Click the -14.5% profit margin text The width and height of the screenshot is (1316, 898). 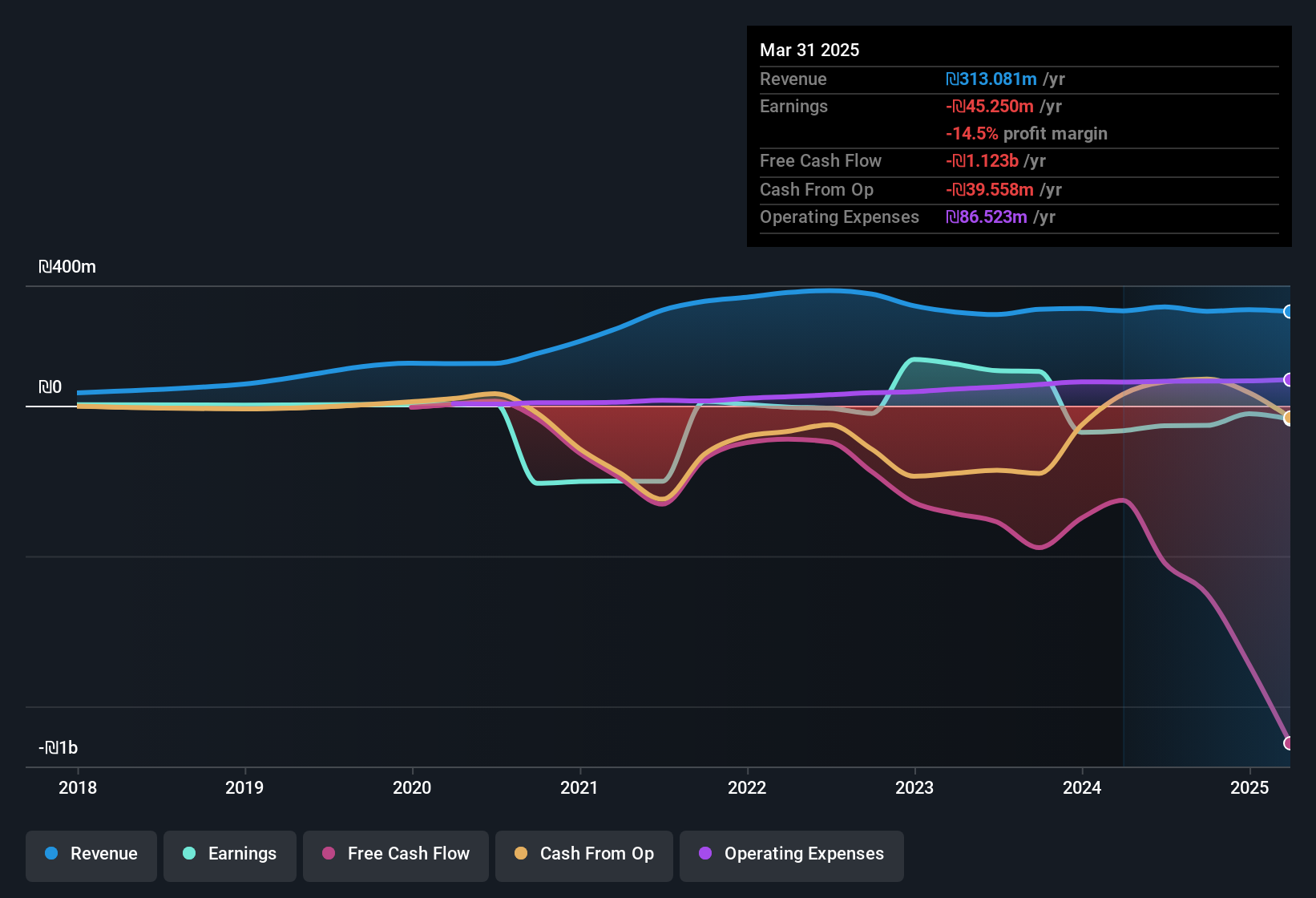click(x=1027, y=134)
